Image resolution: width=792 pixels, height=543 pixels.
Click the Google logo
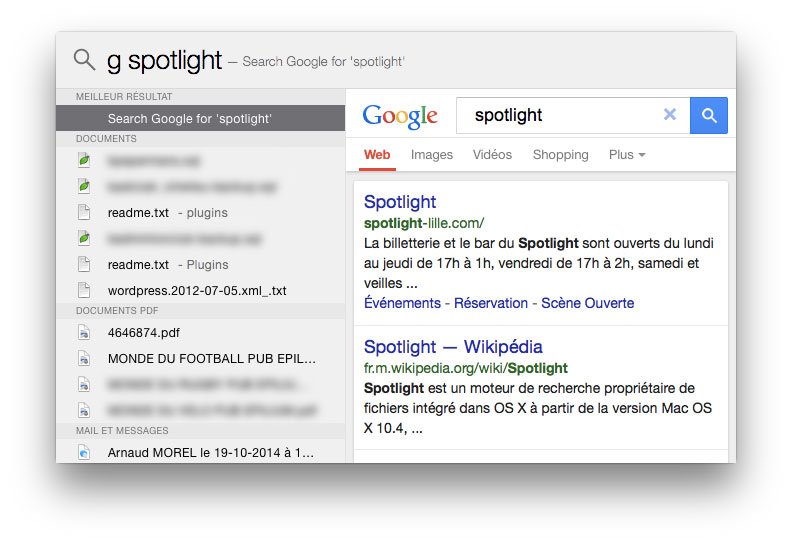pos(400,116)
